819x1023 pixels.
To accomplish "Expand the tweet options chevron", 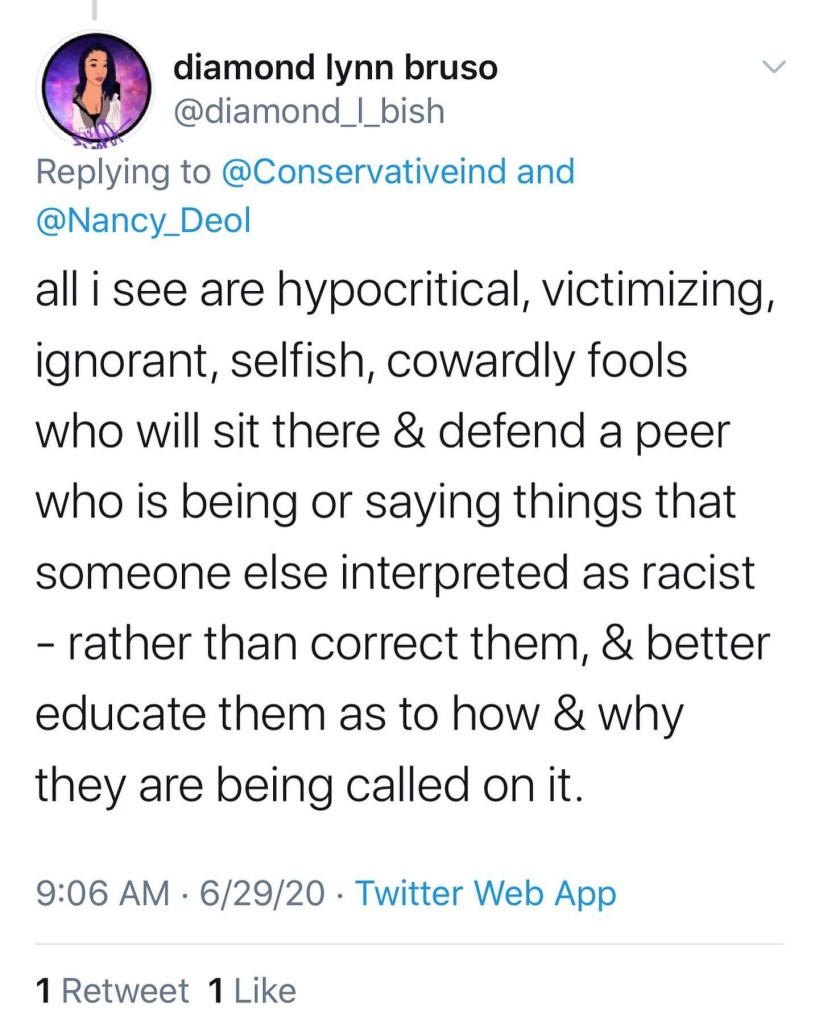I will (775, 67).
